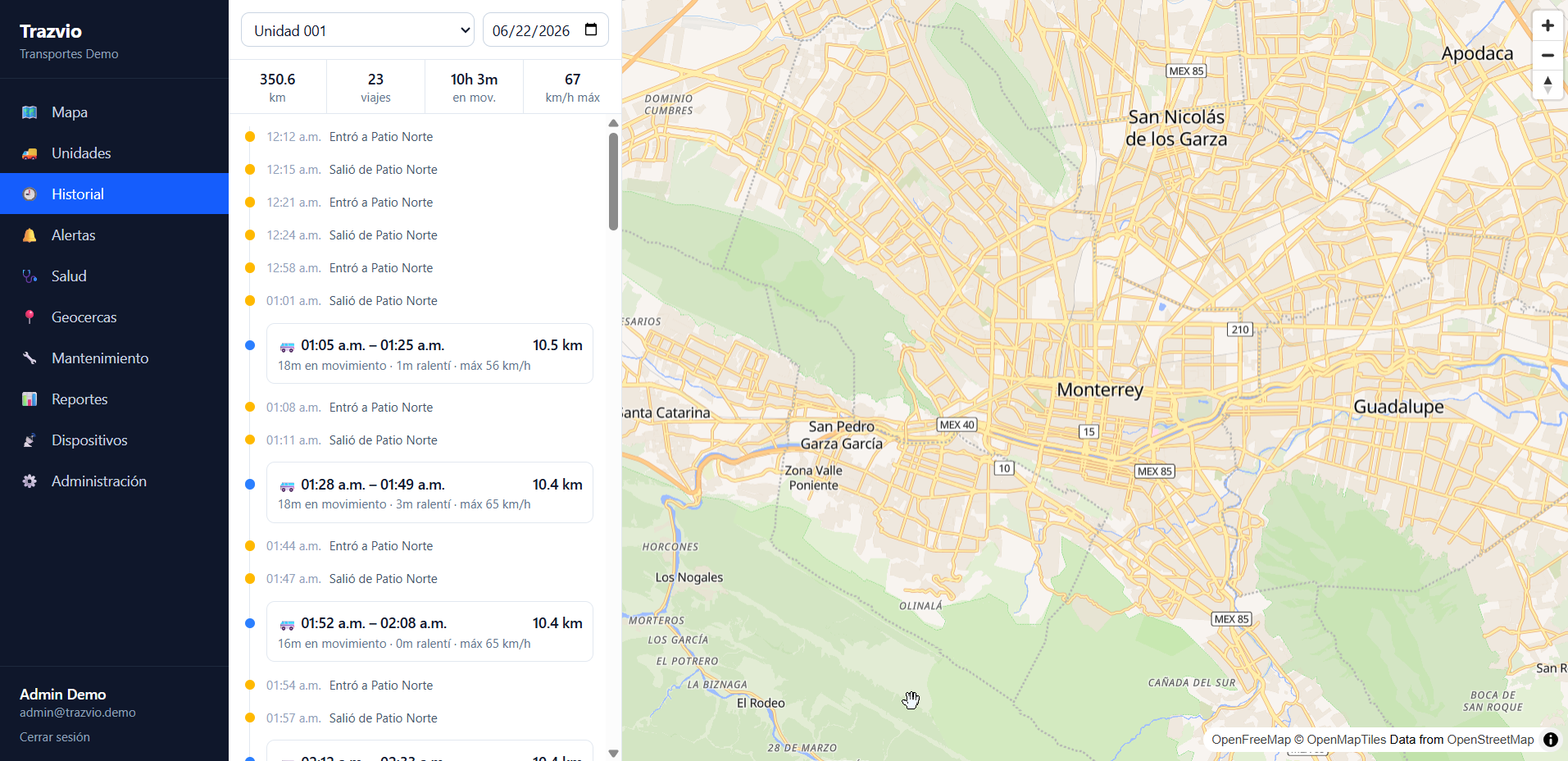
Task: Zoom in on the map
Action: (x=1548, y=26)
